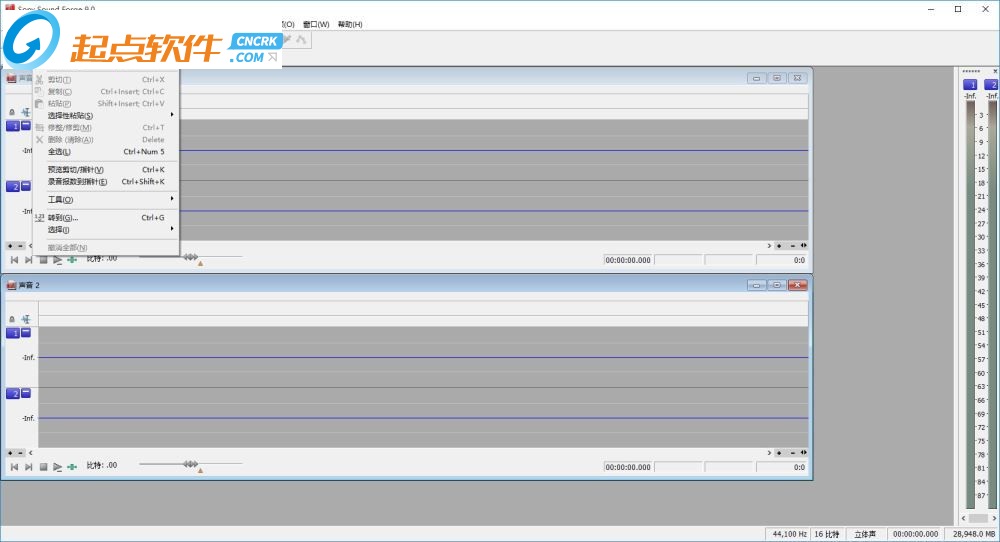Stop playback in 声音 2 window
Screen dimensions: 1000x542
pos(43,467)
